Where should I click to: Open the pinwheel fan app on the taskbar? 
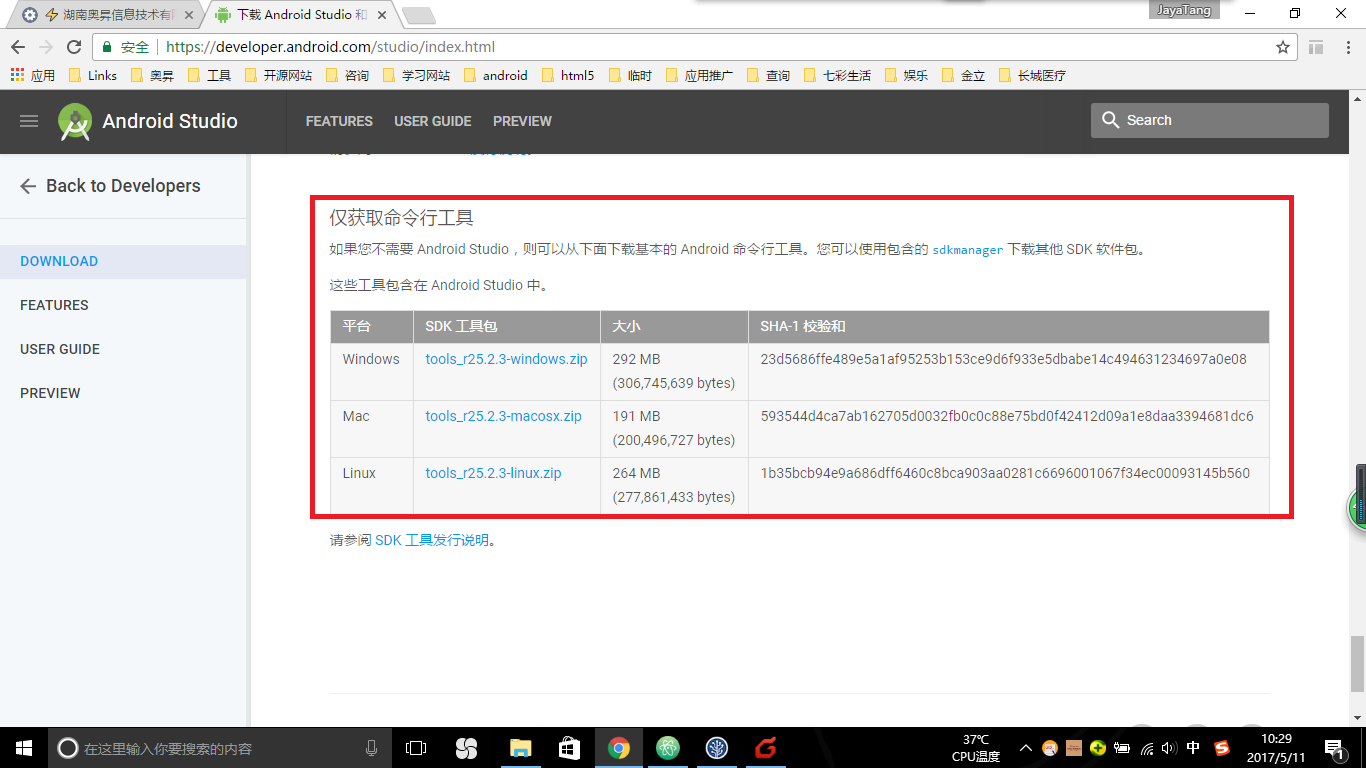coord(466,748)
